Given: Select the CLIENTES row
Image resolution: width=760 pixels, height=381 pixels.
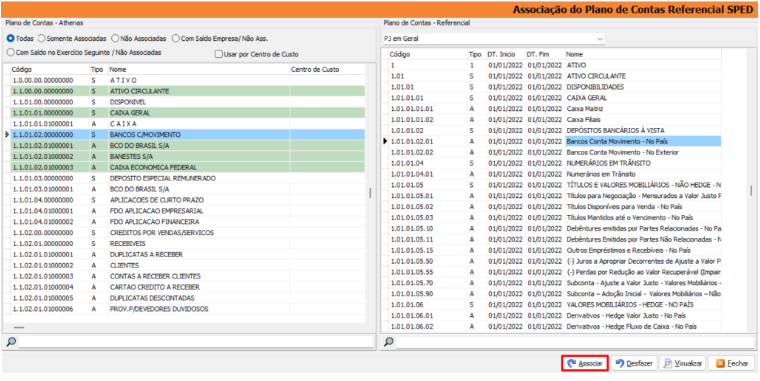Looking at the screenshot, I should pyautogui.click(x=188, y=265).
